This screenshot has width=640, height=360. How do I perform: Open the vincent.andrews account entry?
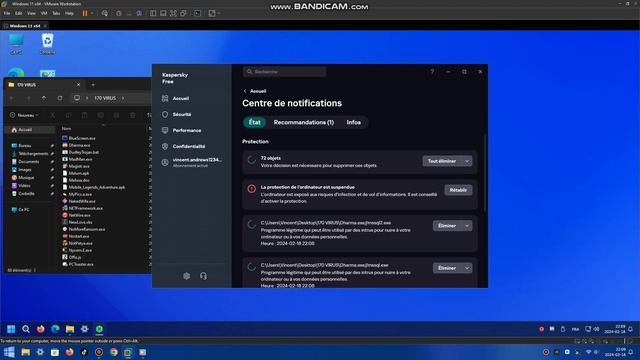192,162
